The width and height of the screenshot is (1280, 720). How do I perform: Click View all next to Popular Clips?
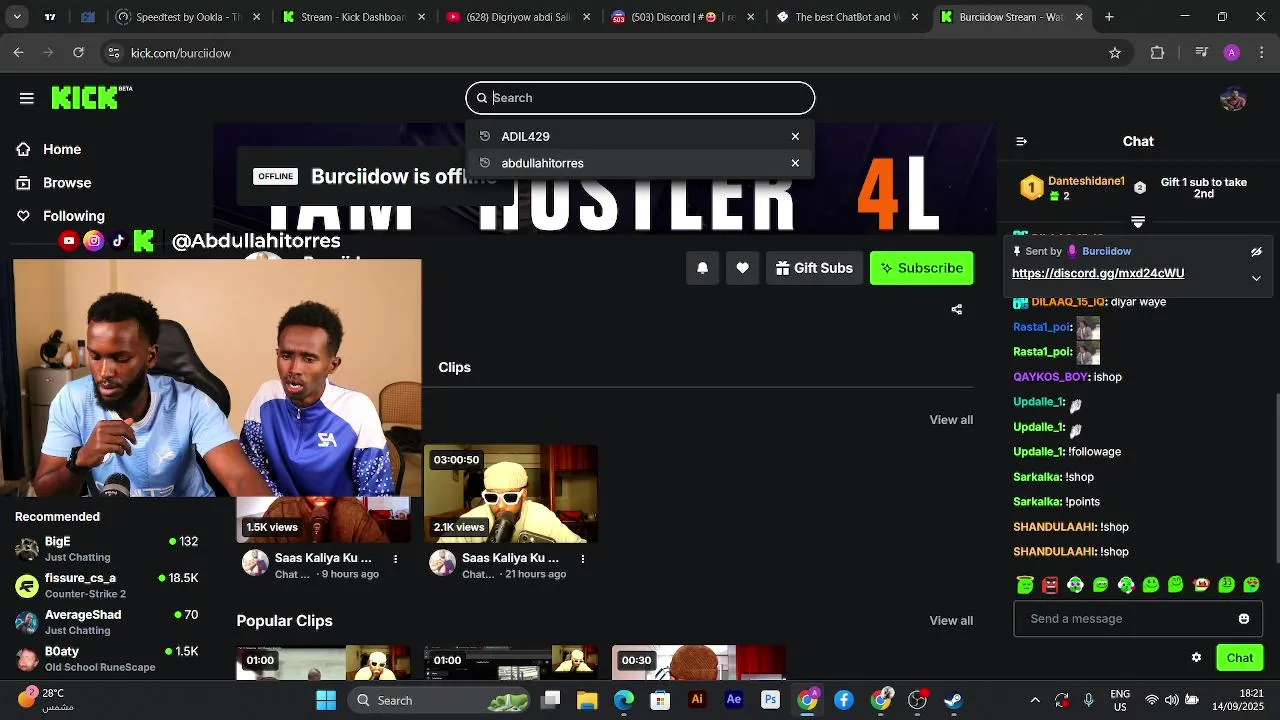coord(951,621)
